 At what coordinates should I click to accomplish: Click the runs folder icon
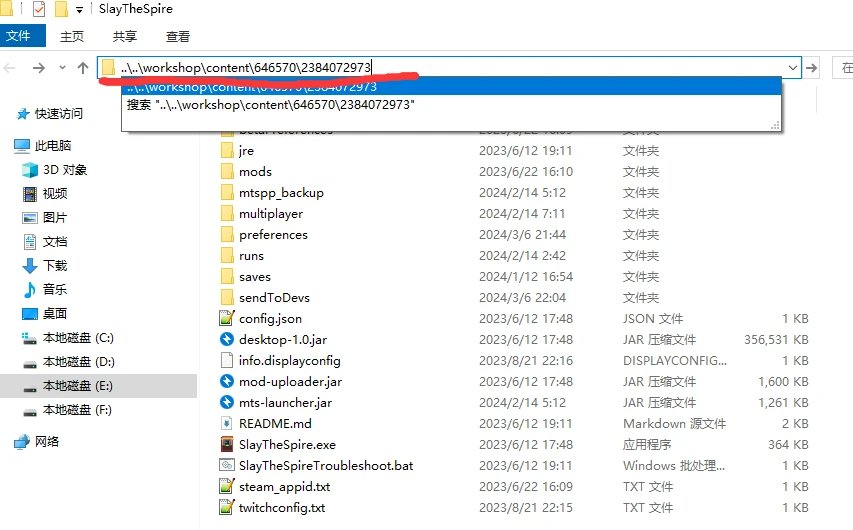227,256
